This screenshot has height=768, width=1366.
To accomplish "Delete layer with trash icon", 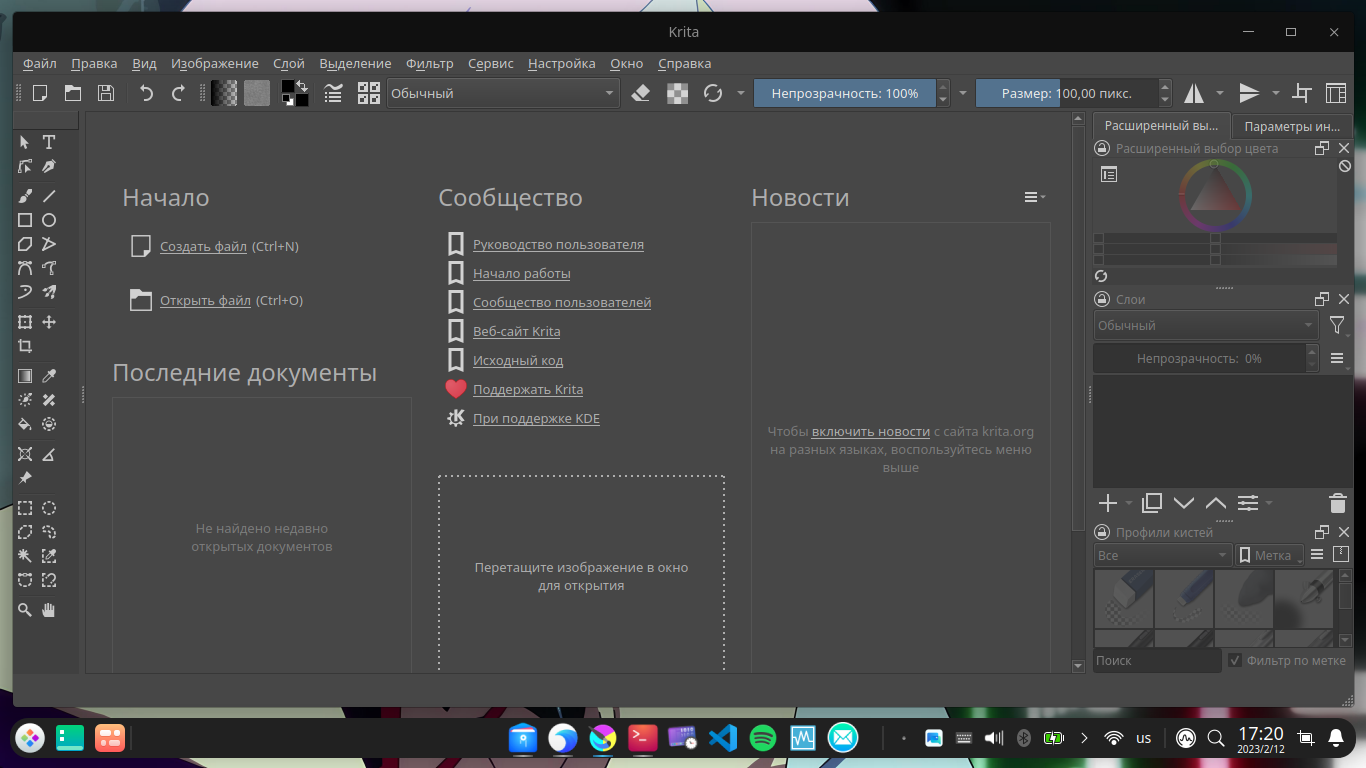I will (1337, 503).
